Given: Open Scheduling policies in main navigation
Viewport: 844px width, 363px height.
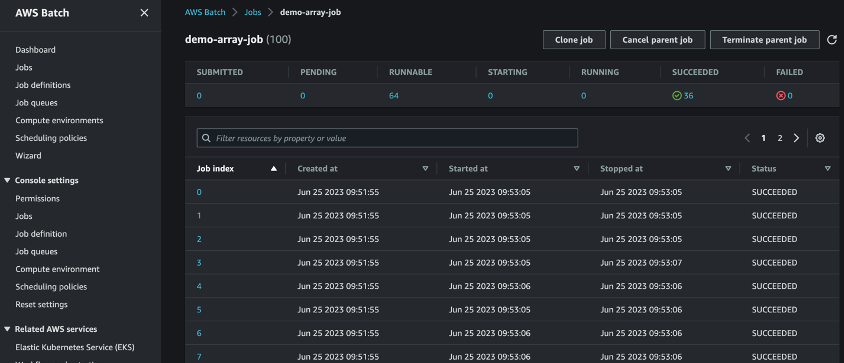Looking at the screenshot, I should (x=51, y=138).
